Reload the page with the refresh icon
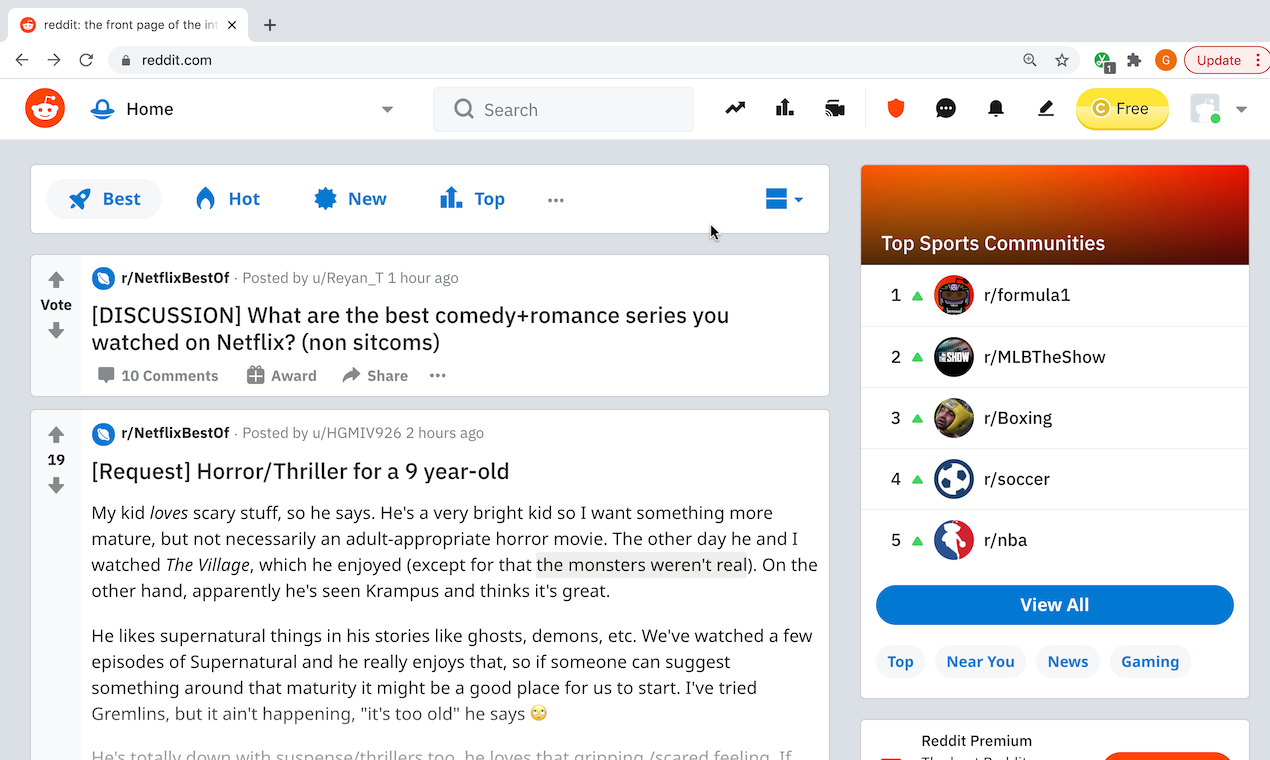 pos(86,60)
